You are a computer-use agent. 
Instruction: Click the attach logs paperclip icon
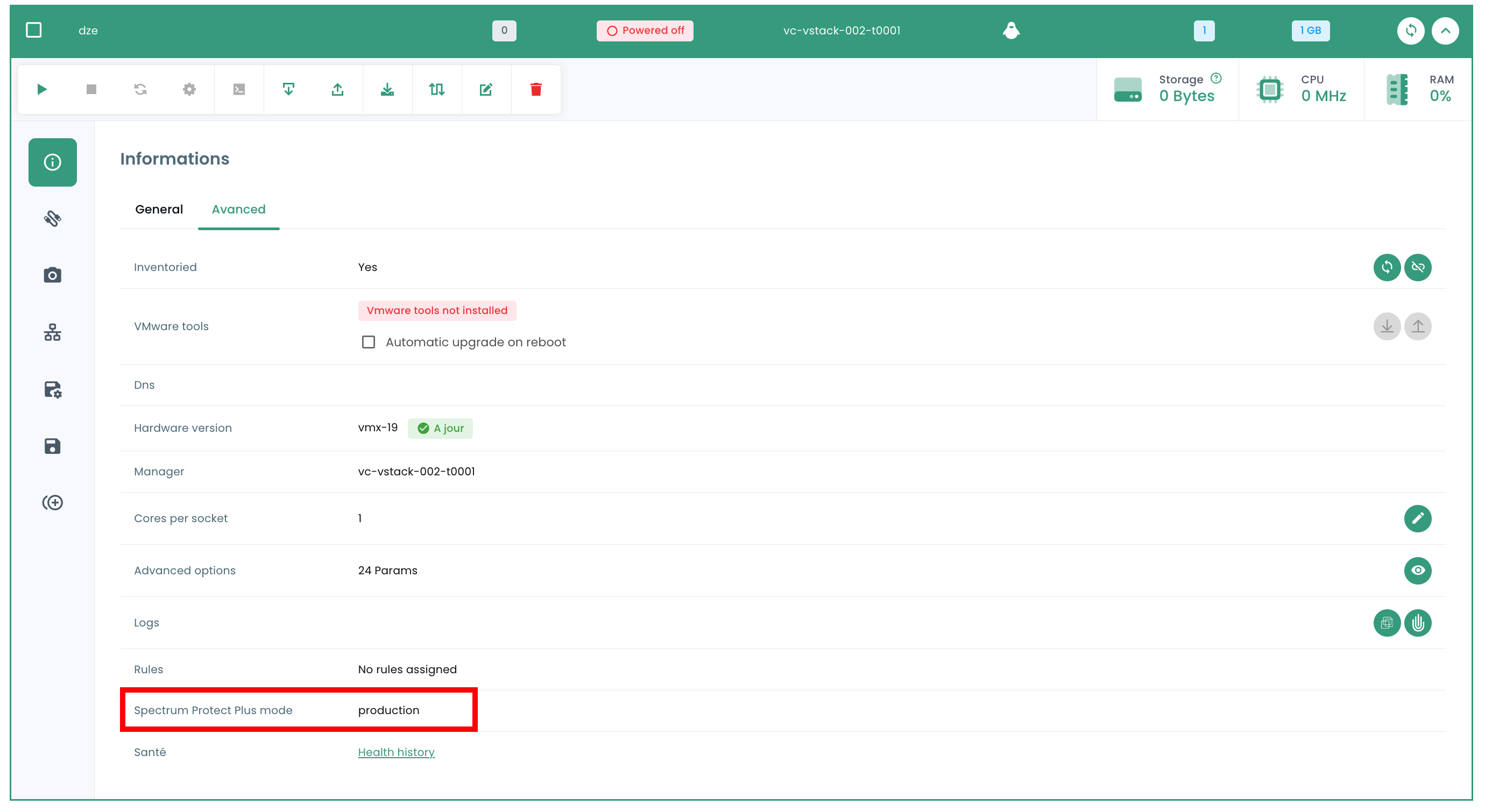(1418, 623)
